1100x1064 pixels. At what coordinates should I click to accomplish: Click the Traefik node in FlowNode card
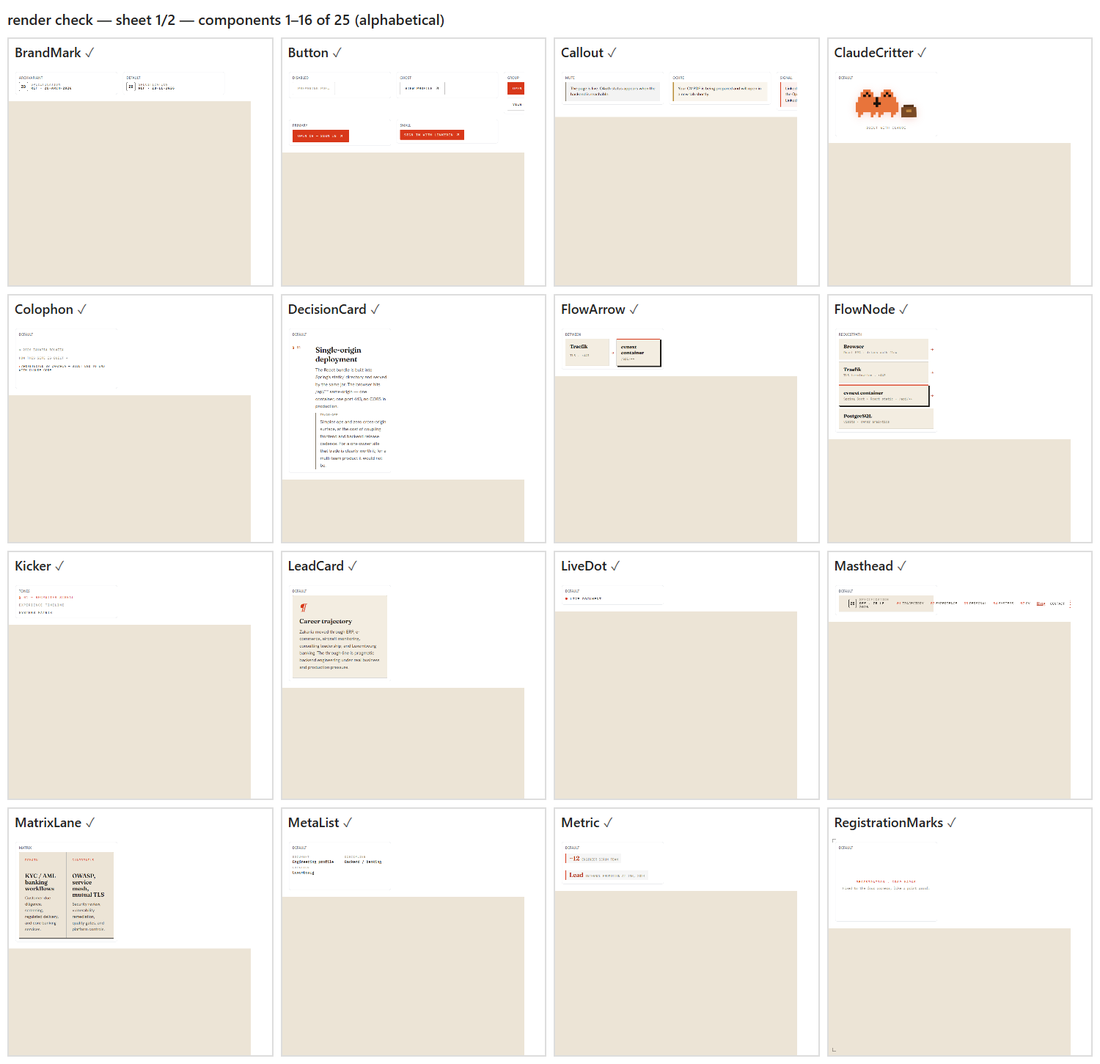click(883, 372)
